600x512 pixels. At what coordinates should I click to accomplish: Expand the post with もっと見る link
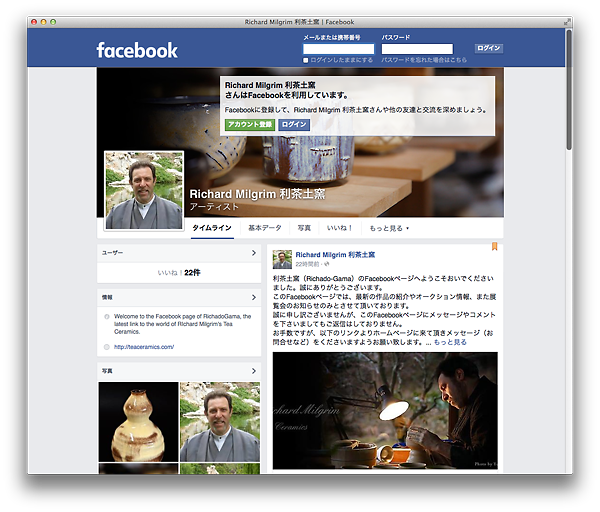[x=450, y=342]
